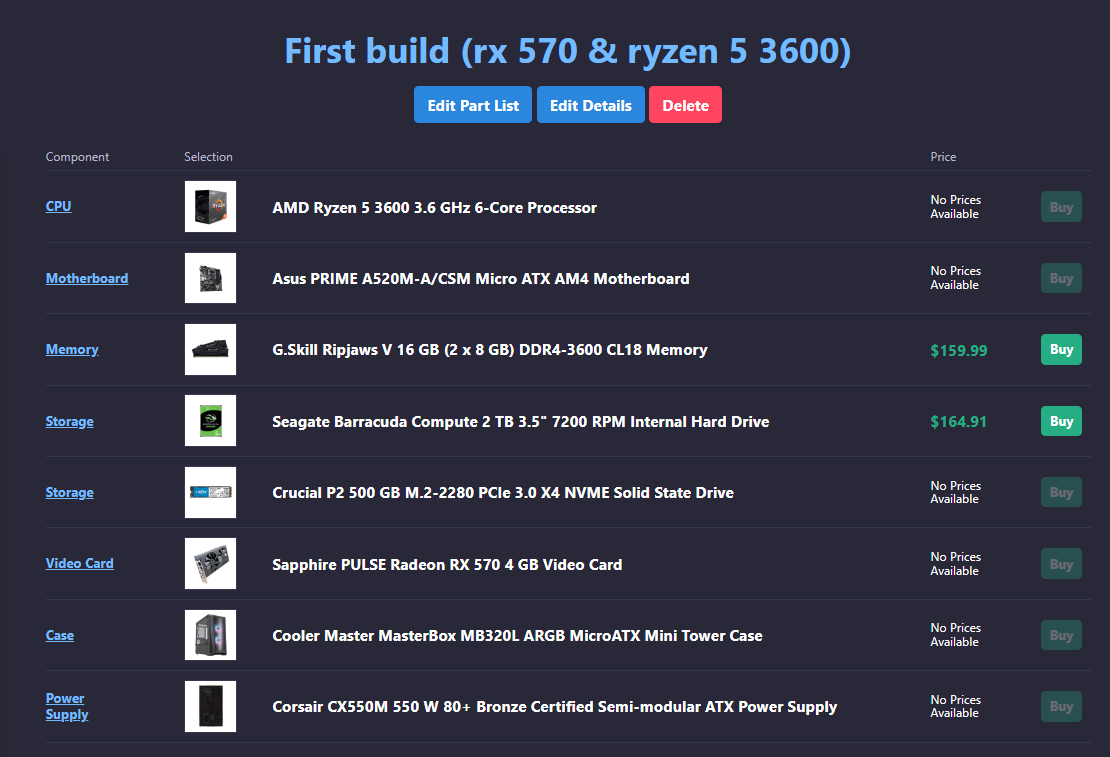Image resolution: width=1110 pixels, height=757 pixels.
Task: Click the Edit Part List button
Action: point(473,105)
